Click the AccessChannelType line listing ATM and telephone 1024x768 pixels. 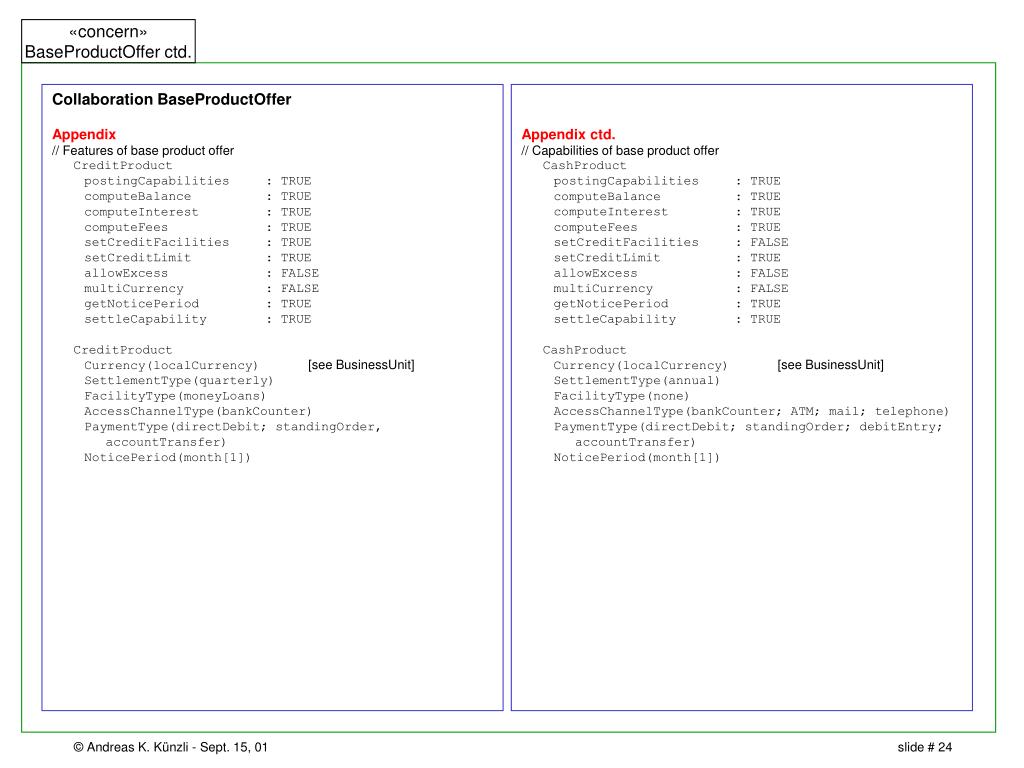click(751, 411)
